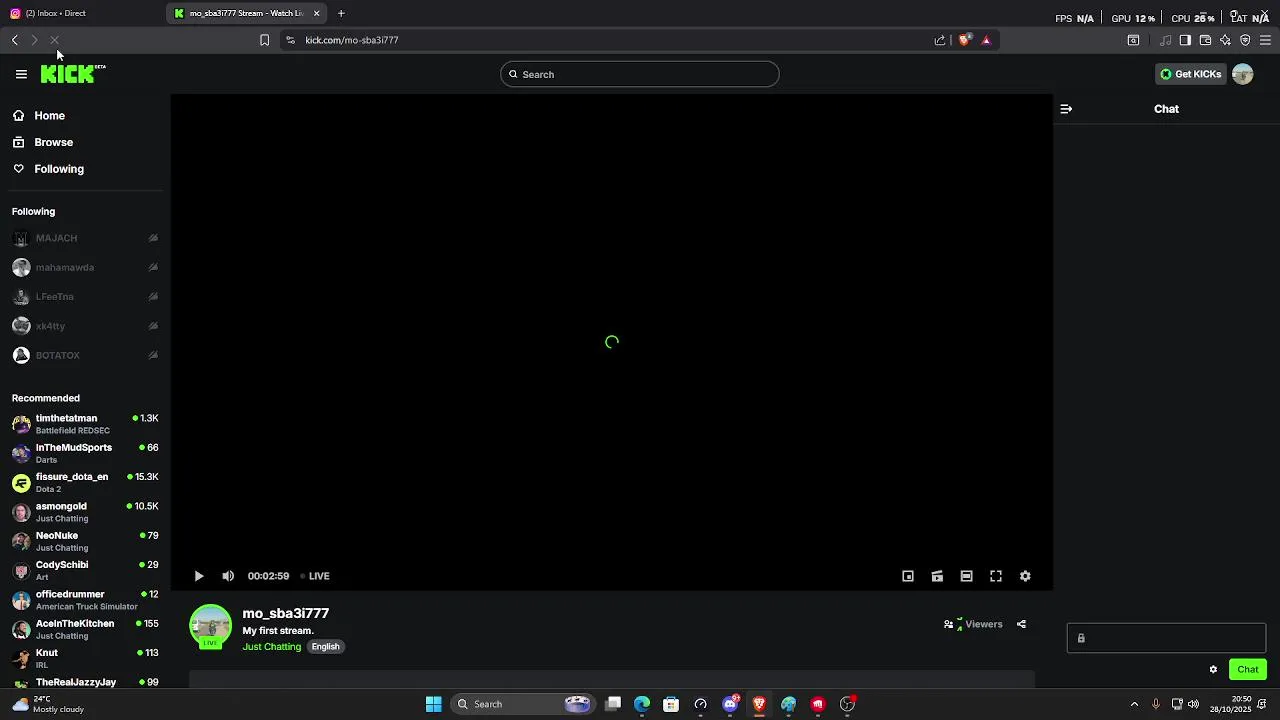
Task: Enter fullscreen video mode
Action: [x=996, y=576]
